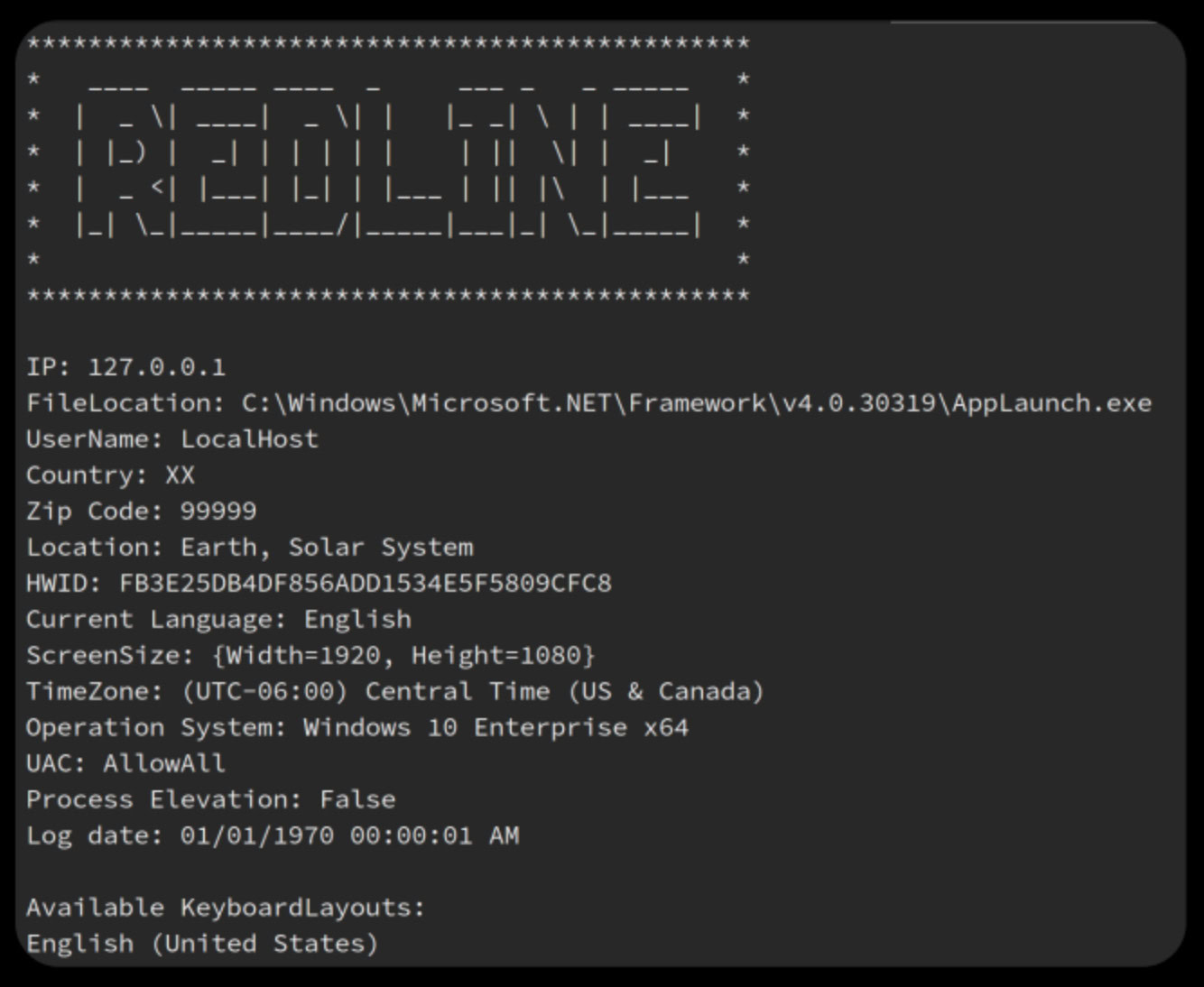Click the HWID hash string
The width and height of the screenshot is (1204, 987).
pyautogui.click(x=366, y=584)
